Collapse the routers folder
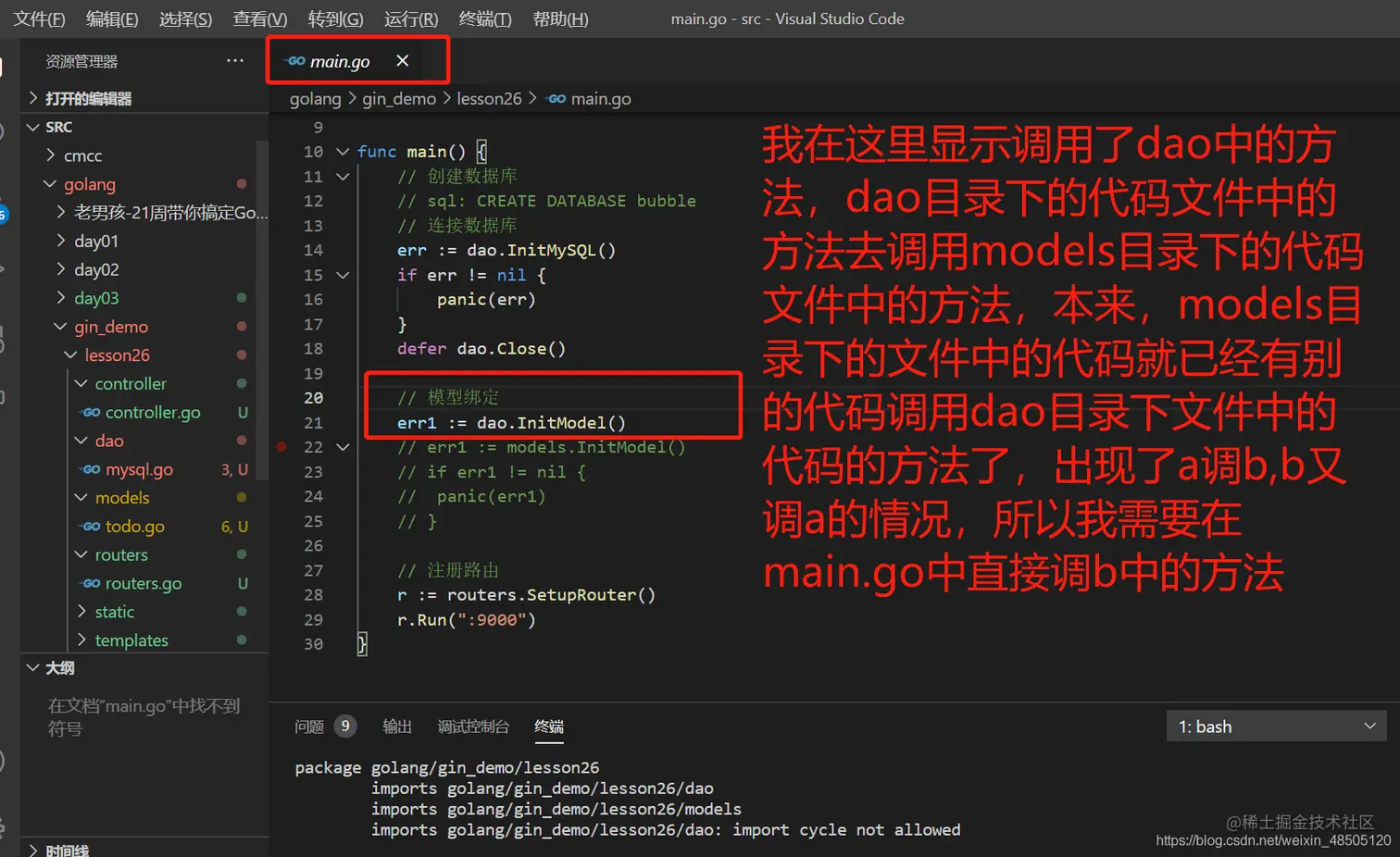Screen dimensions: 1400x857 [x=121, y=555]
